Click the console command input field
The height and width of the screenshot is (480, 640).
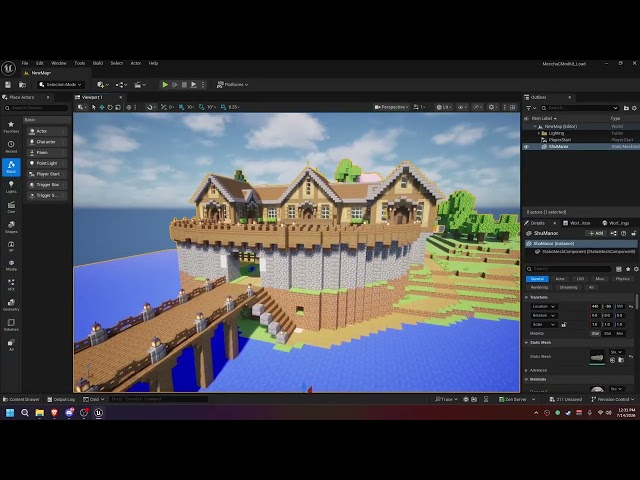point(158,399)
